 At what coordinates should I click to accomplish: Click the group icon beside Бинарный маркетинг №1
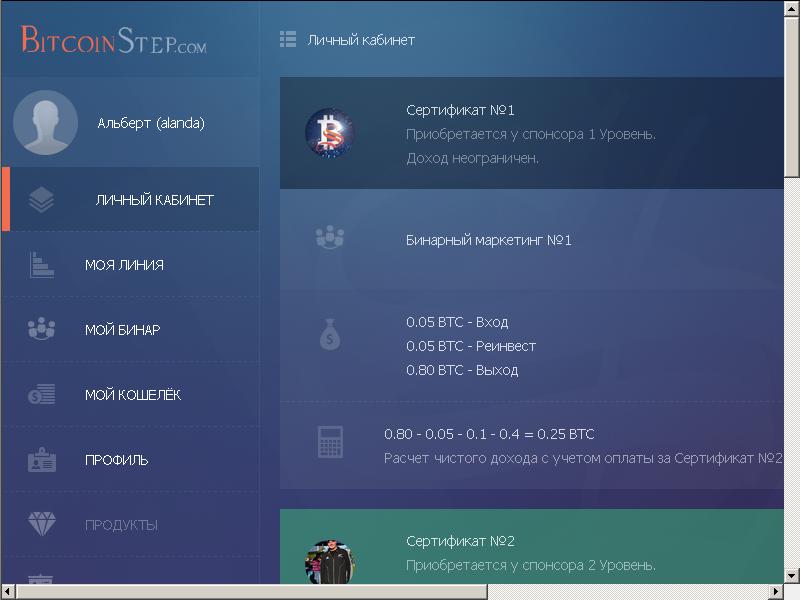tap(330, 237)
